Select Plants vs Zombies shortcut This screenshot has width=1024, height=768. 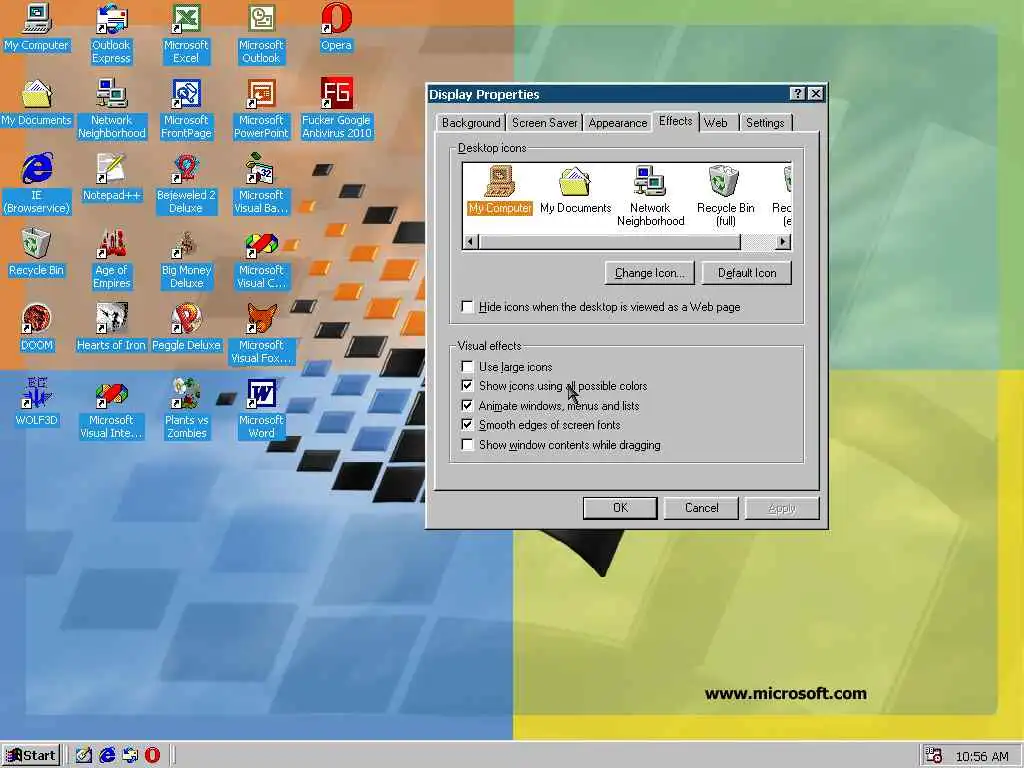pyautogui.click(x=186, y=409)
